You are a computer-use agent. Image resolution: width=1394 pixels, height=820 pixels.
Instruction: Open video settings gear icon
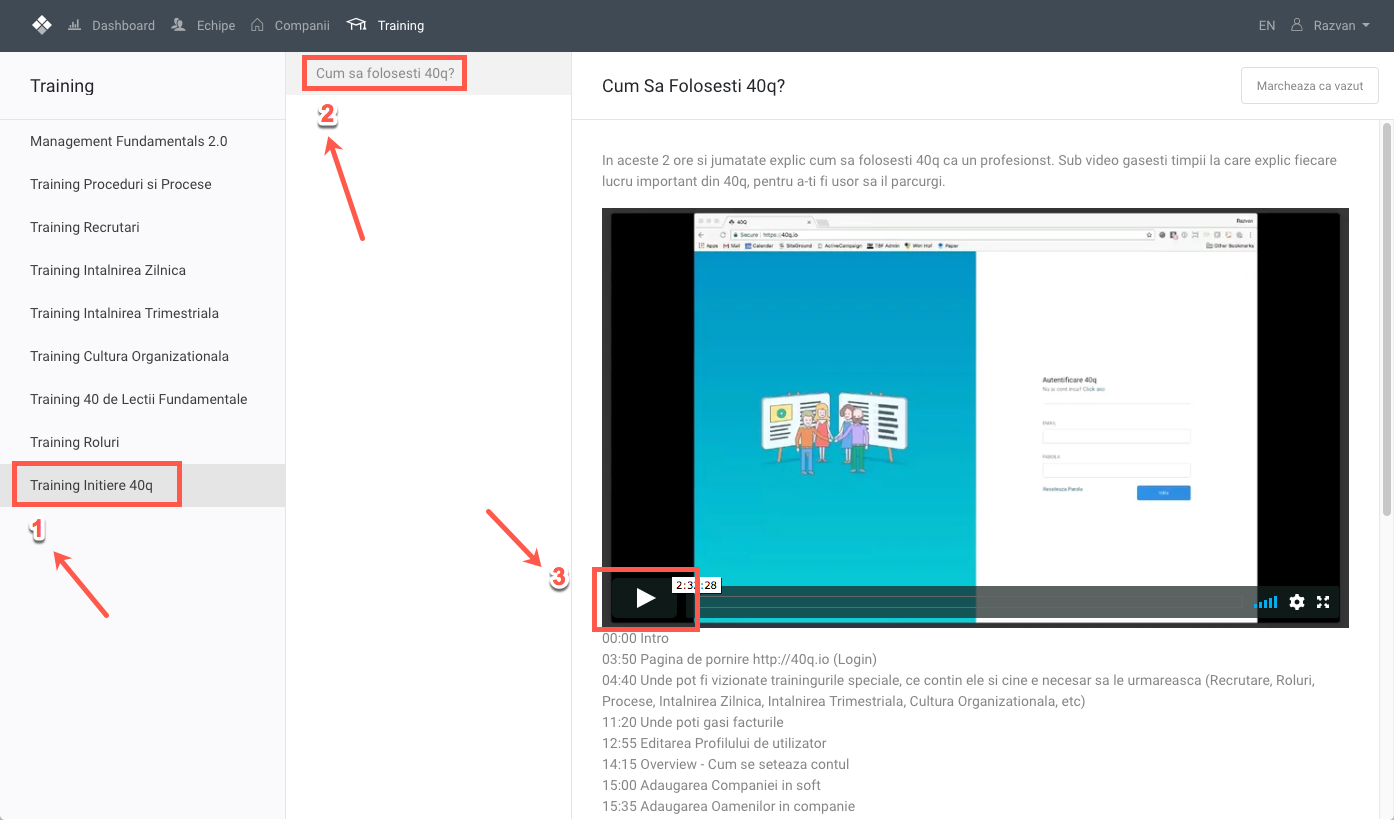point(1297,602)
